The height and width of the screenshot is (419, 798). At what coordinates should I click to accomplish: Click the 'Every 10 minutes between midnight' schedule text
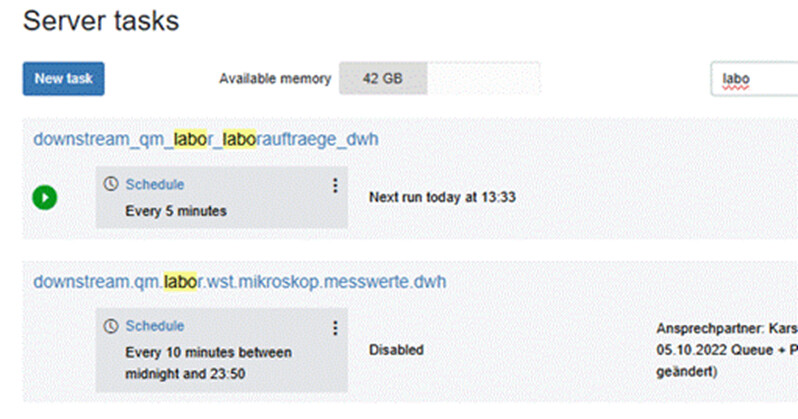click(208, 352)
